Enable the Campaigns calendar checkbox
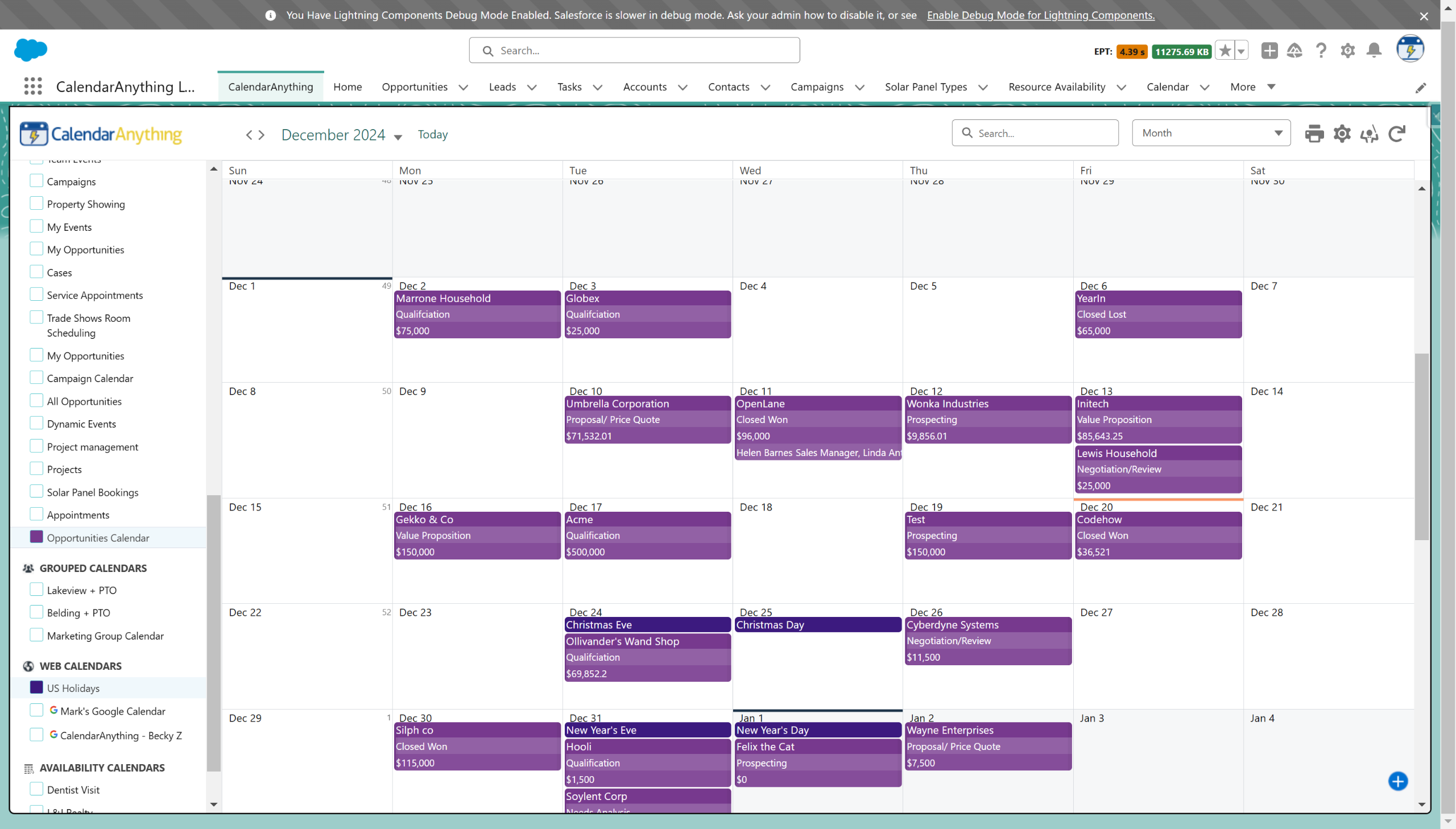Image resolution: width=1456 pixels, height=829 pixels. [36, 181]
